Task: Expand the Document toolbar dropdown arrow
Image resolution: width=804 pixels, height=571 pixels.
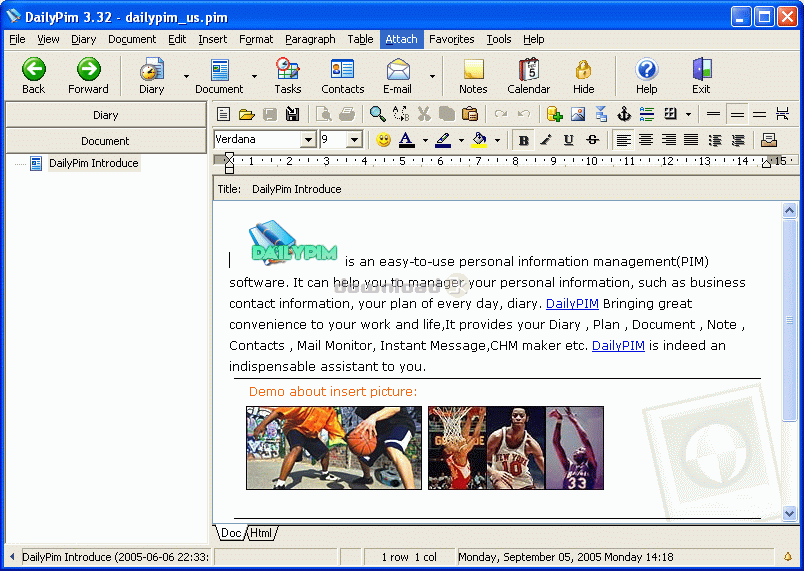Action: [x=254, y=76]
